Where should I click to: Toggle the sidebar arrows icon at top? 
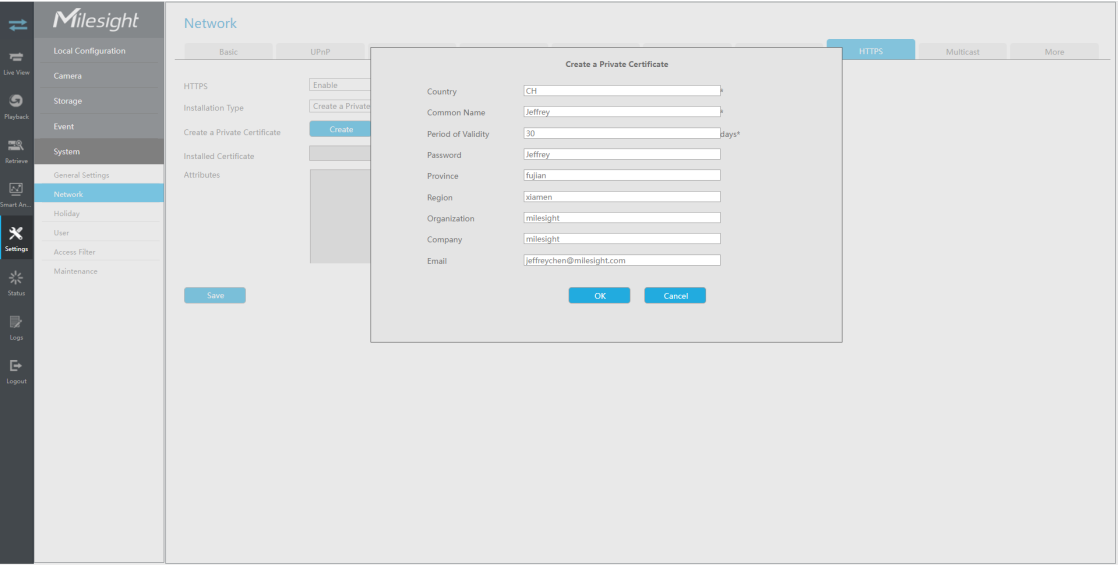point(17,25)
